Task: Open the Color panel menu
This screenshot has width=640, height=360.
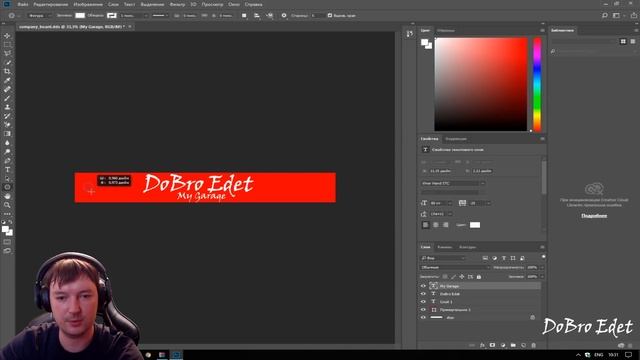Action: [x=542, y=31]
